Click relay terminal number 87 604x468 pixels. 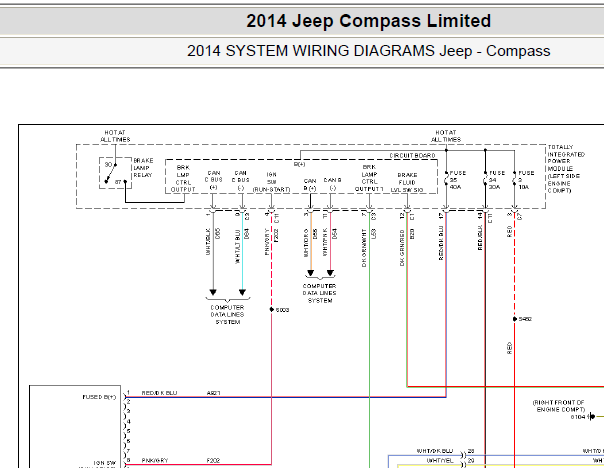118,182
